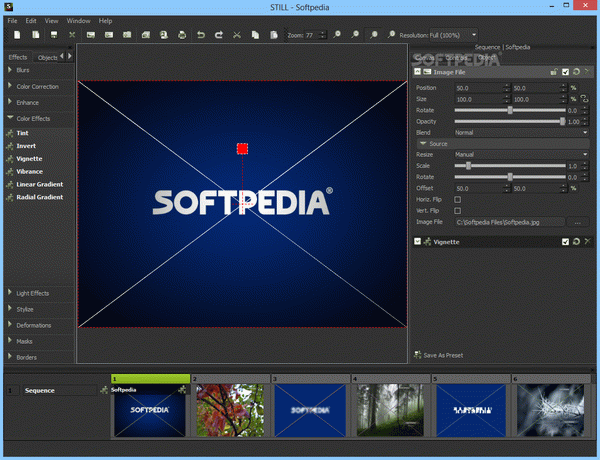The height and width of the screenshot is (460, 600).
Task: Remove the Vignette effect with its X icon
Action: coord(587,241)
